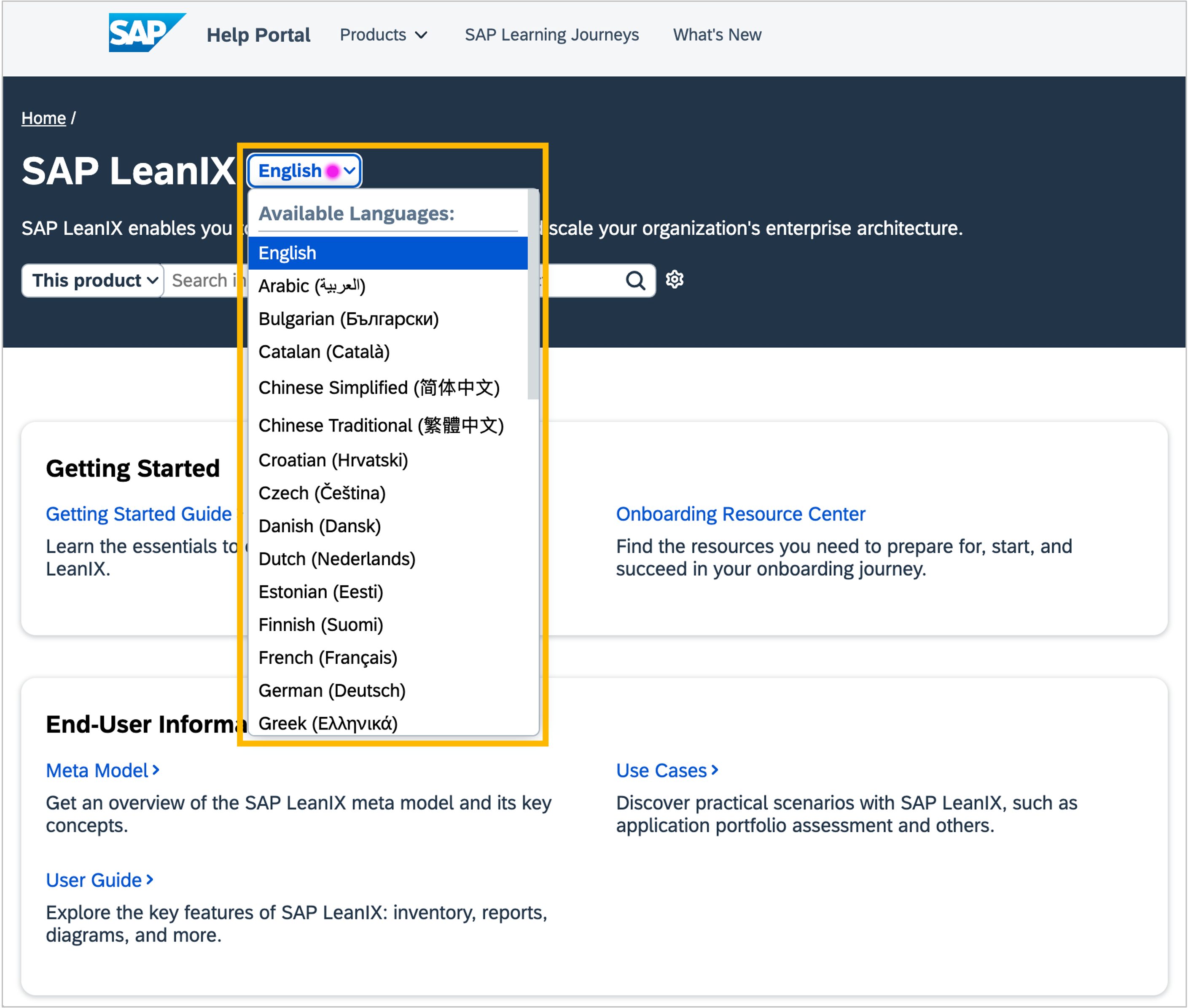Choose French (Français)
This screenshot has height=1008, width=1188.
pyautogui.click(x=387, y=658)
